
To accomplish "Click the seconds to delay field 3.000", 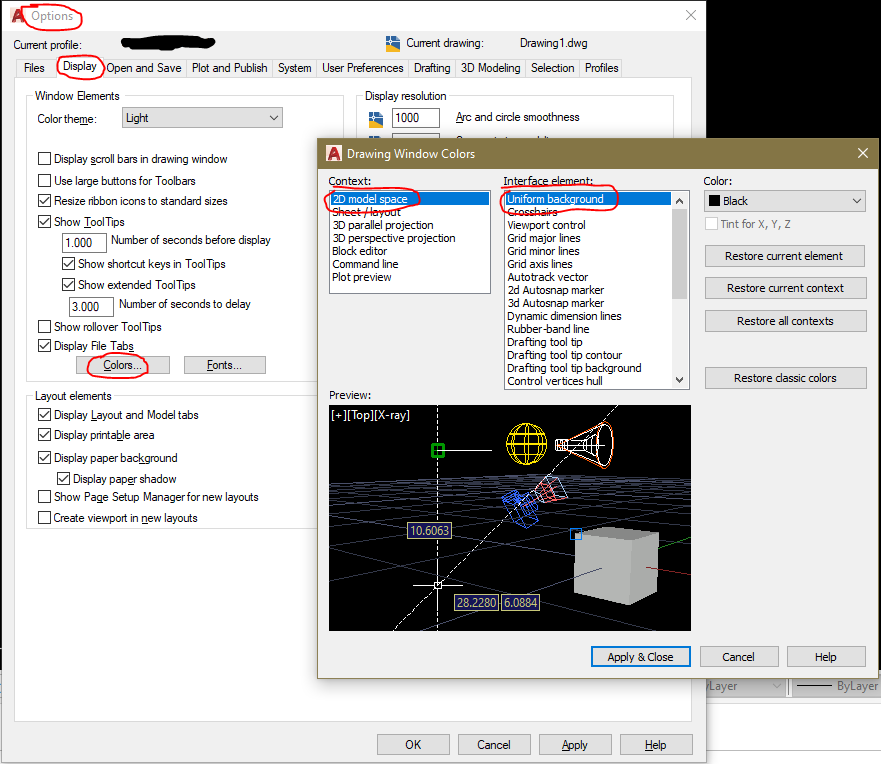I will point(92,307).
